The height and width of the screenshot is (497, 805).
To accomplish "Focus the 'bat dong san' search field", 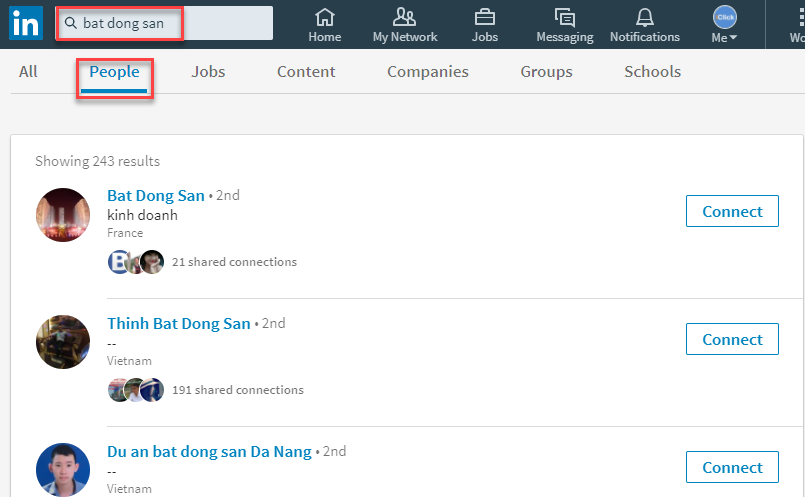I will 166,23.
